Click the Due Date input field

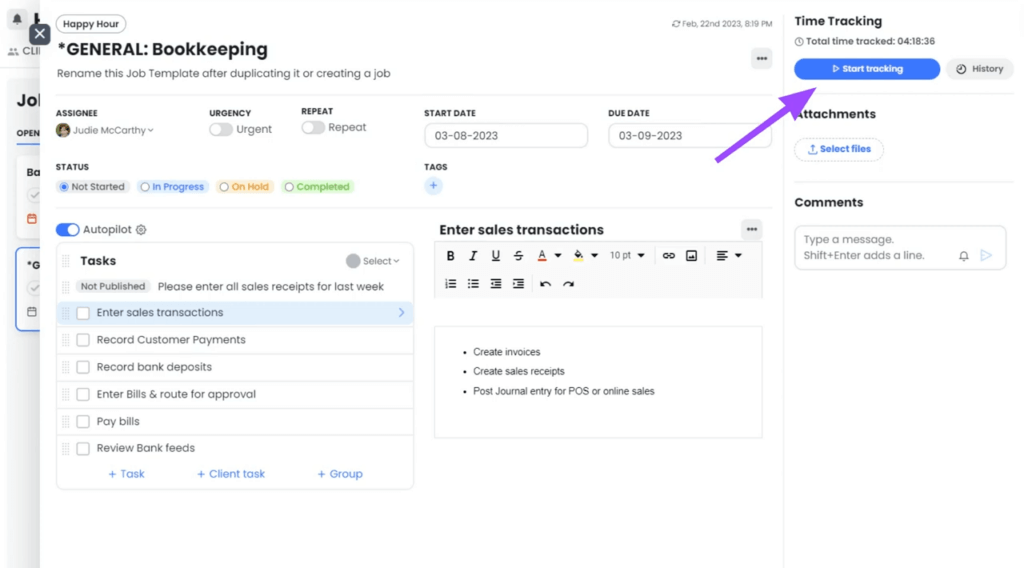(x=689, y=136)
